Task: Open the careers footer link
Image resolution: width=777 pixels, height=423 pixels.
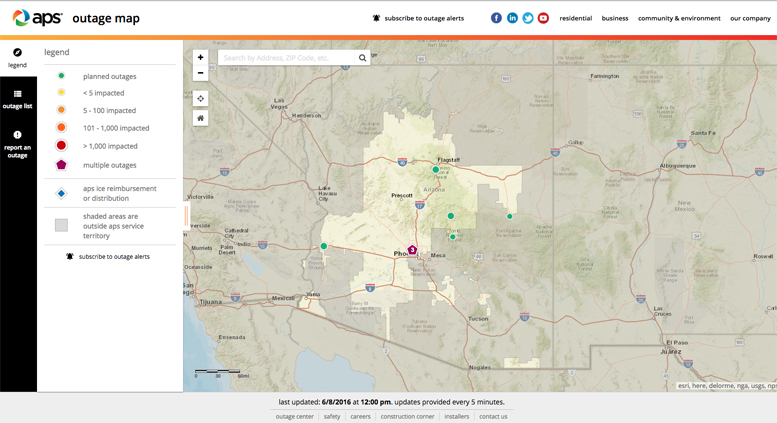Action: coord(360,417)
